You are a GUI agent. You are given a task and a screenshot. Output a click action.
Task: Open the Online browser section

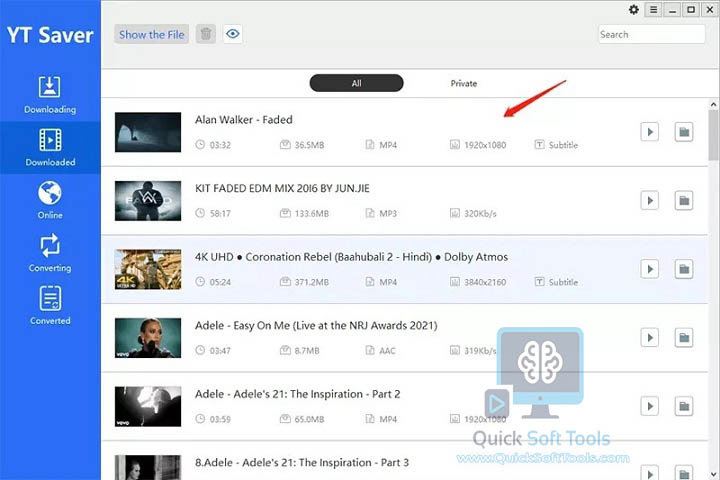[x=50, y=200]
